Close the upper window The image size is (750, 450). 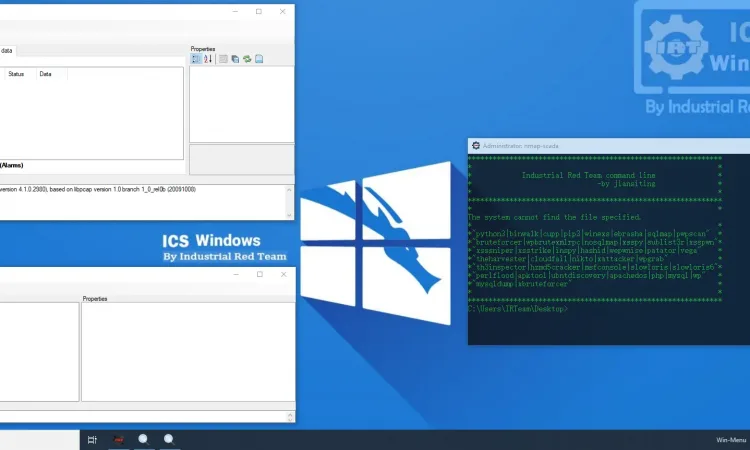pos(283,11)
